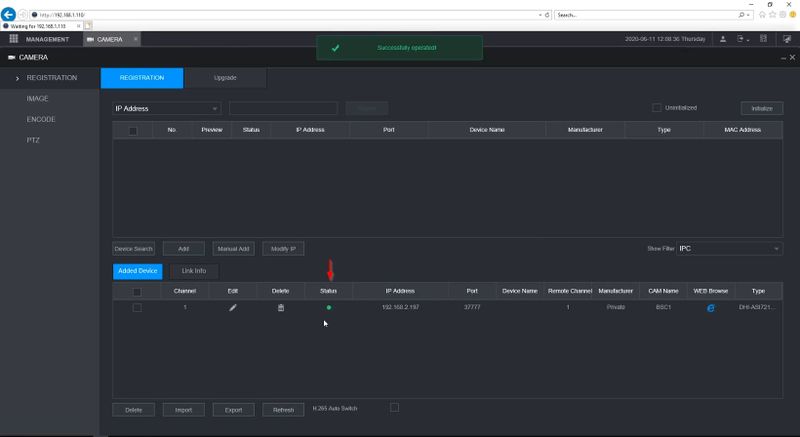The width and height of the screenshot is (800, 437).
Task: Click the bottom Delete button
Action: point(134,410)
